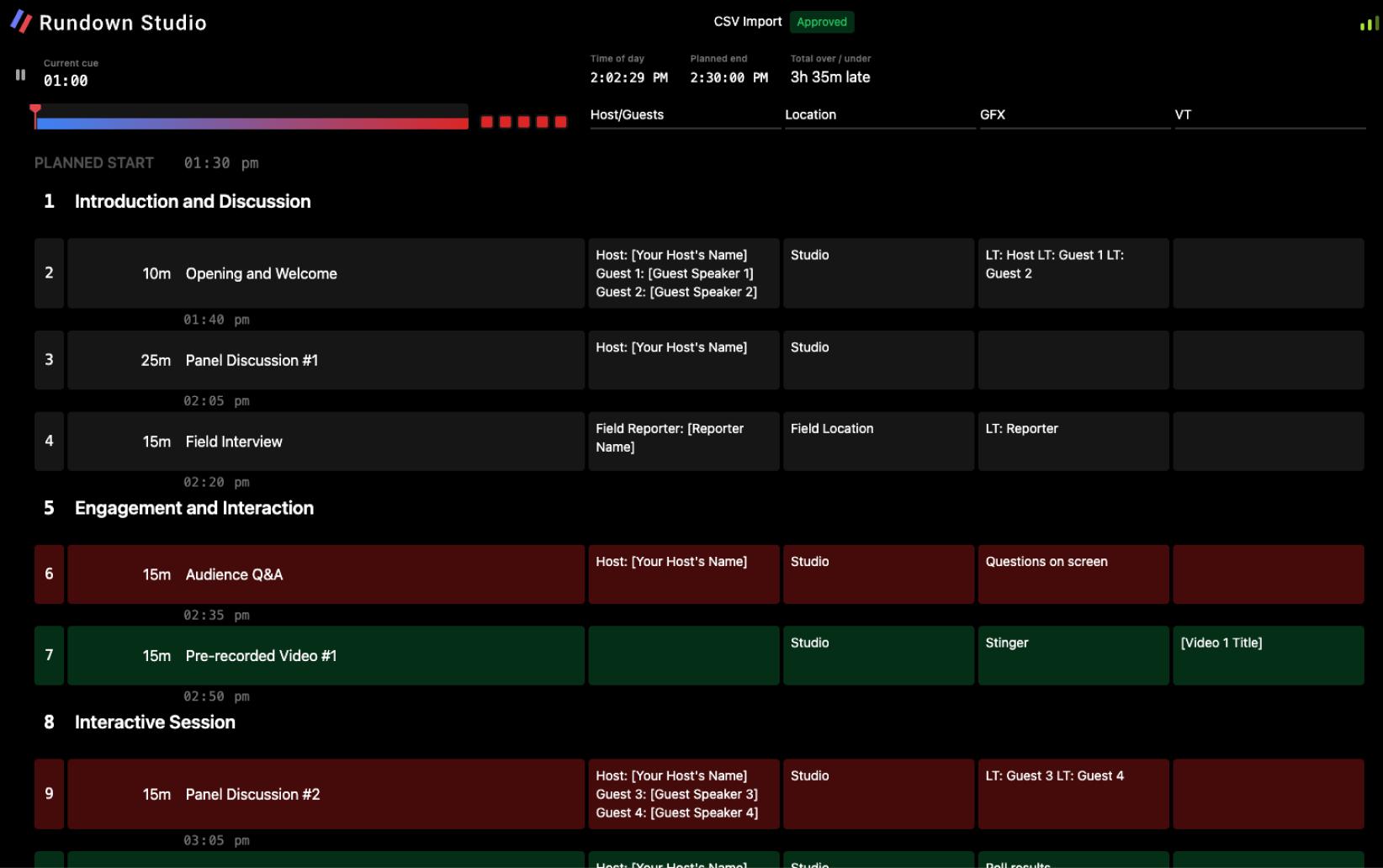
Task: Select the Location column header
Action: pos(880,115)
